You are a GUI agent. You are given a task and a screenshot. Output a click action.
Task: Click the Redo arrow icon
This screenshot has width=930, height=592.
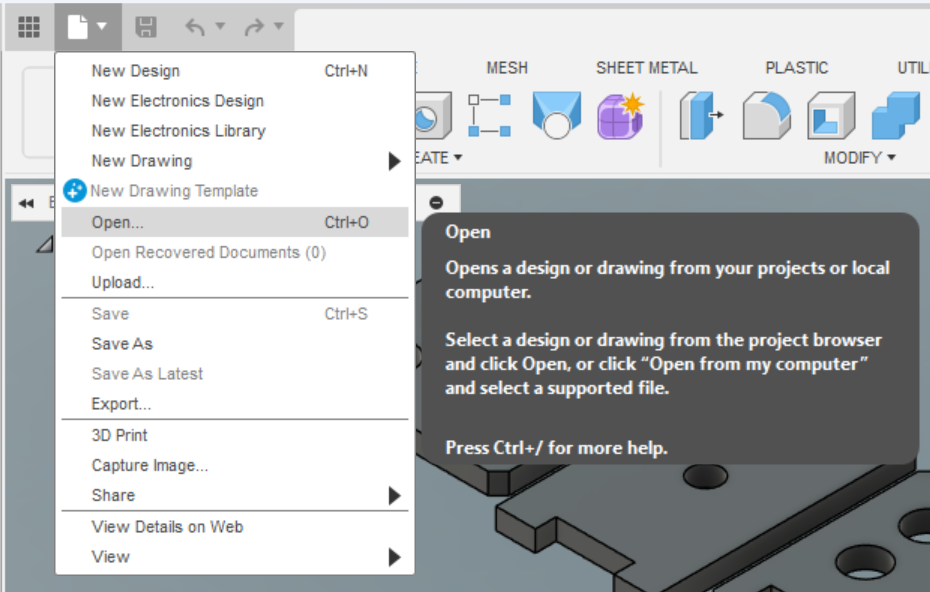pos(254,27)
